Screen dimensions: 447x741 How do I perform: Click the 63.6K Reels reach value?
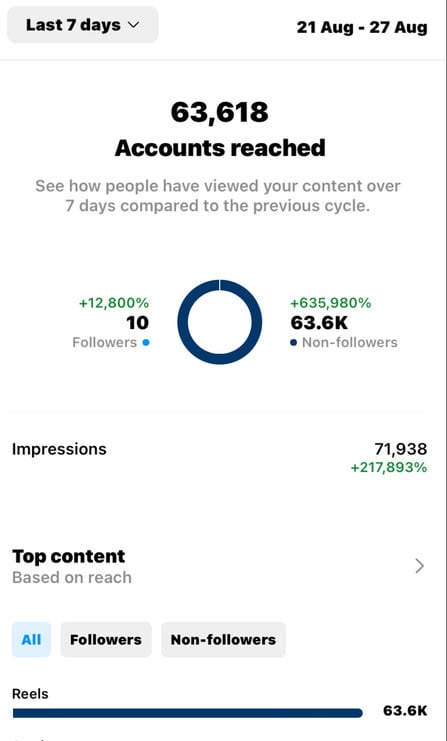[405, 711]
